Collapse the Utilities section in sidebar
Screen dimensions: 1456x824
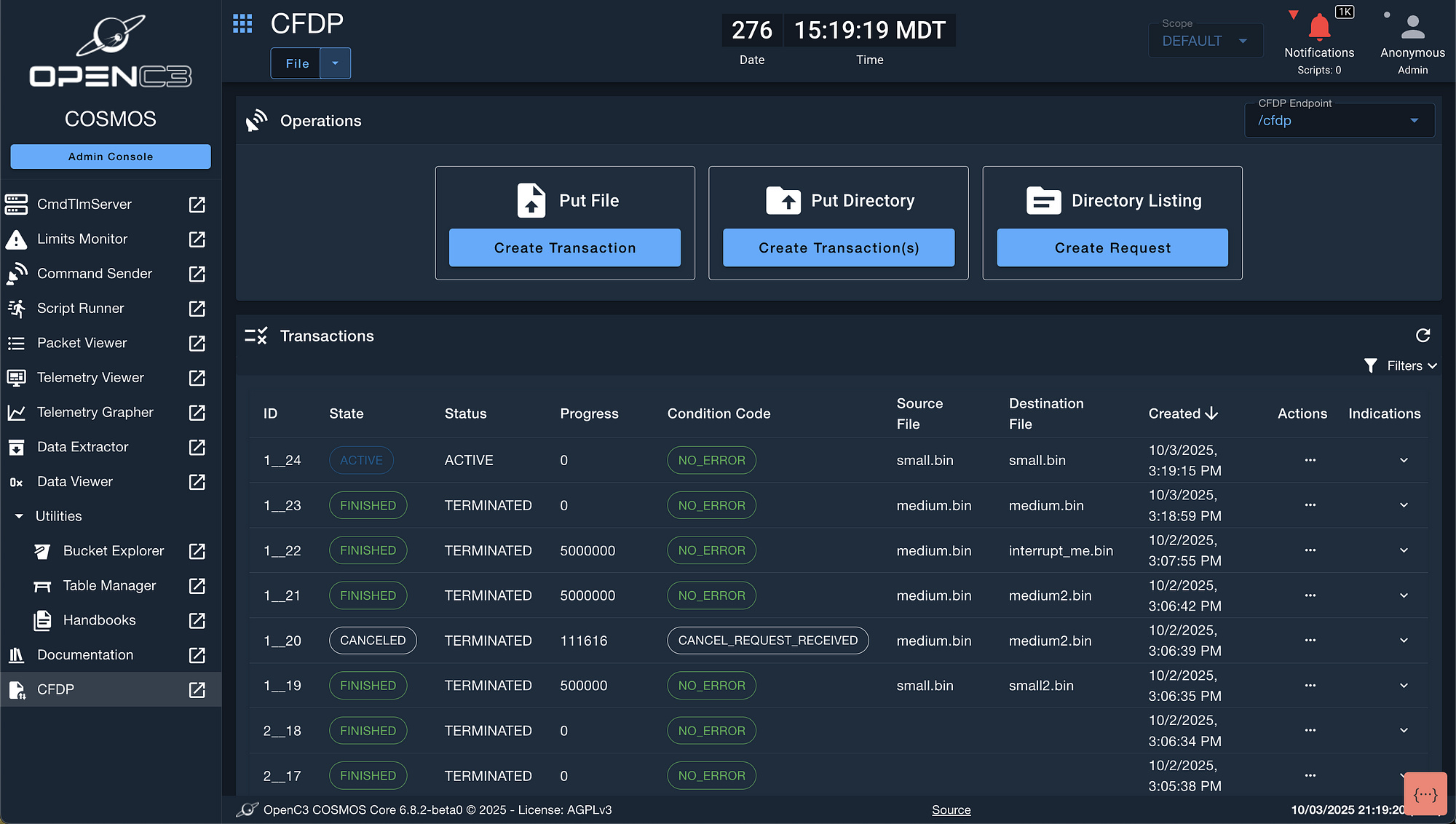[x=19, y=516]
